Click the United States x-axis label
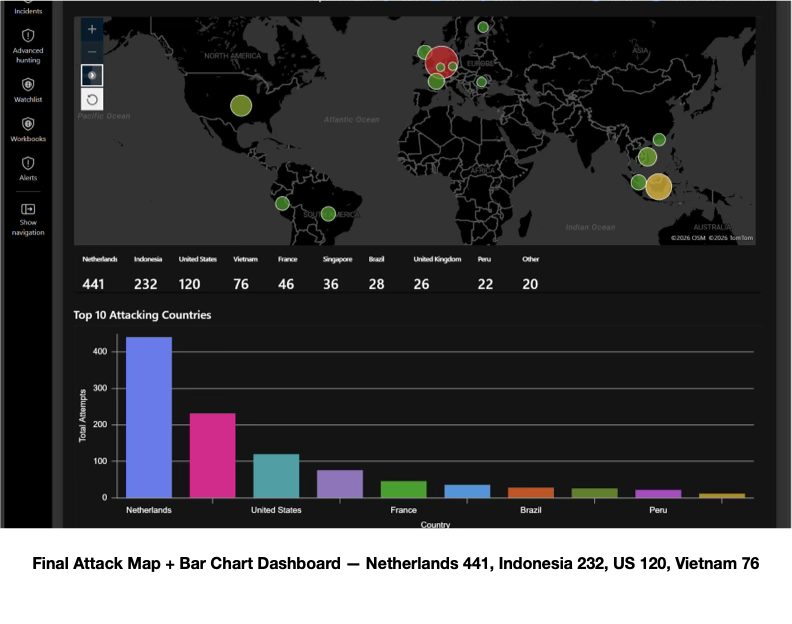This screenshot has width=792, height=624. coord(276,510)
